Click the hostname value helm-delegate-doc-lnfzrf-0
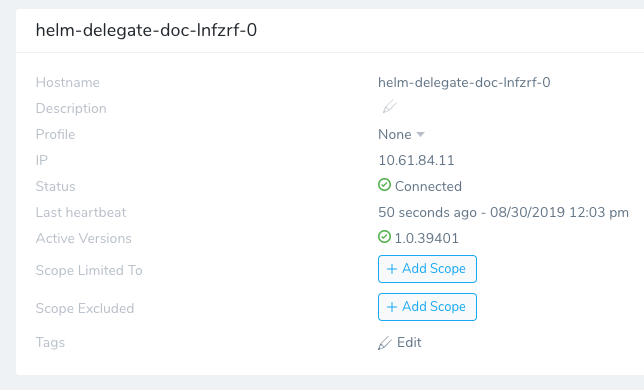The image size is (644, 390). click(x=464, y=83)
